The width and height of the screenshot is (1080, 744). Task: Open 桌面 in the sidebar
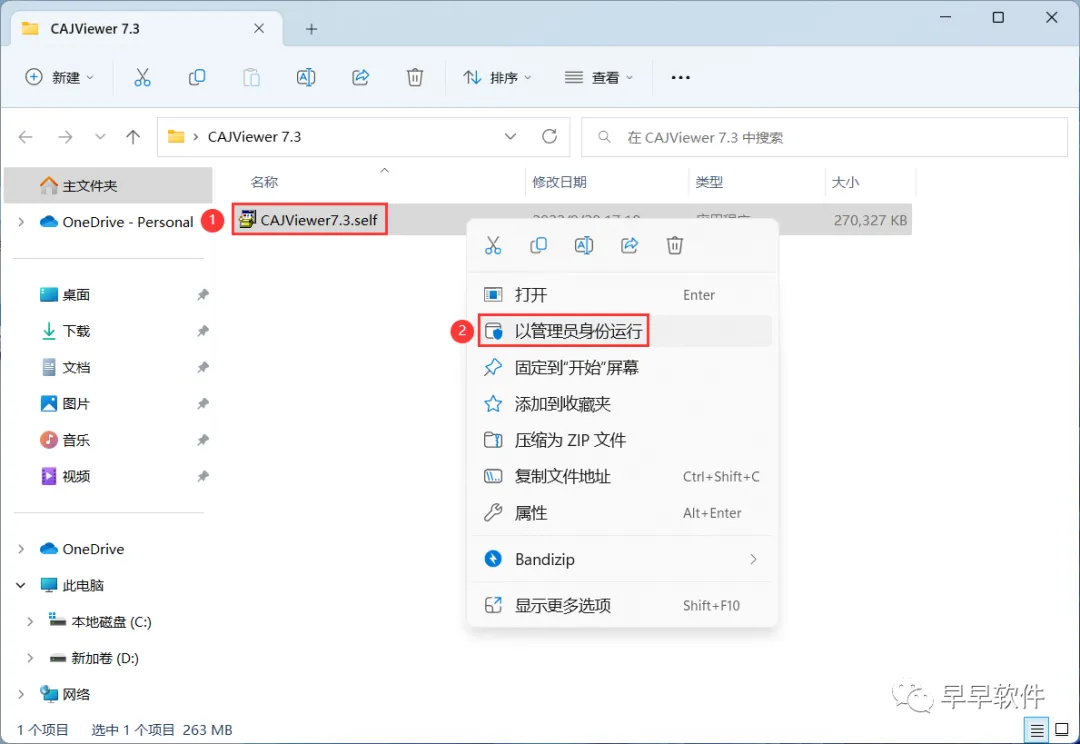76,295
